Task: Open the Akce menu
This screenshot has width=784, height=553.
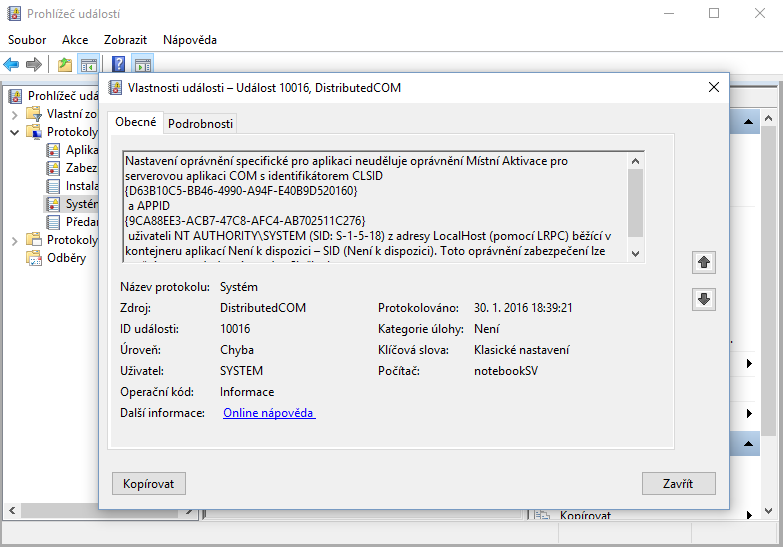Action: pos(75,40)
